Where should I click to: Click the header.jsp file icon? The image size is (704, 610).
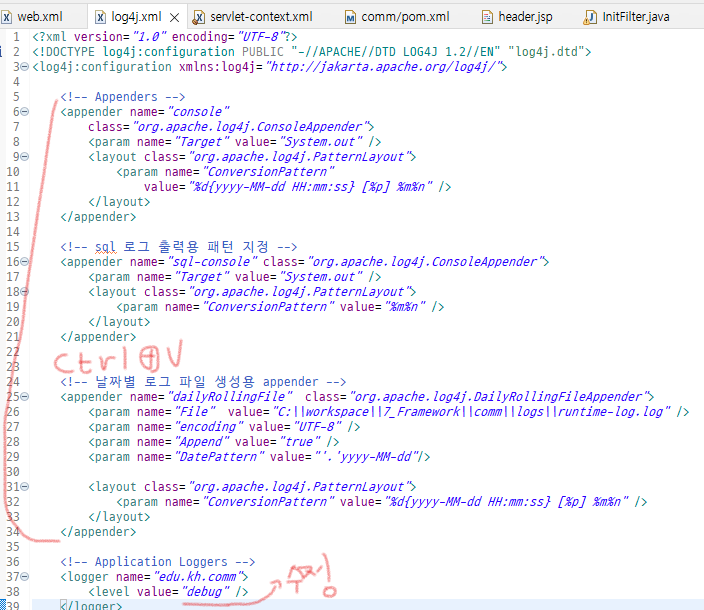[487, 18]
